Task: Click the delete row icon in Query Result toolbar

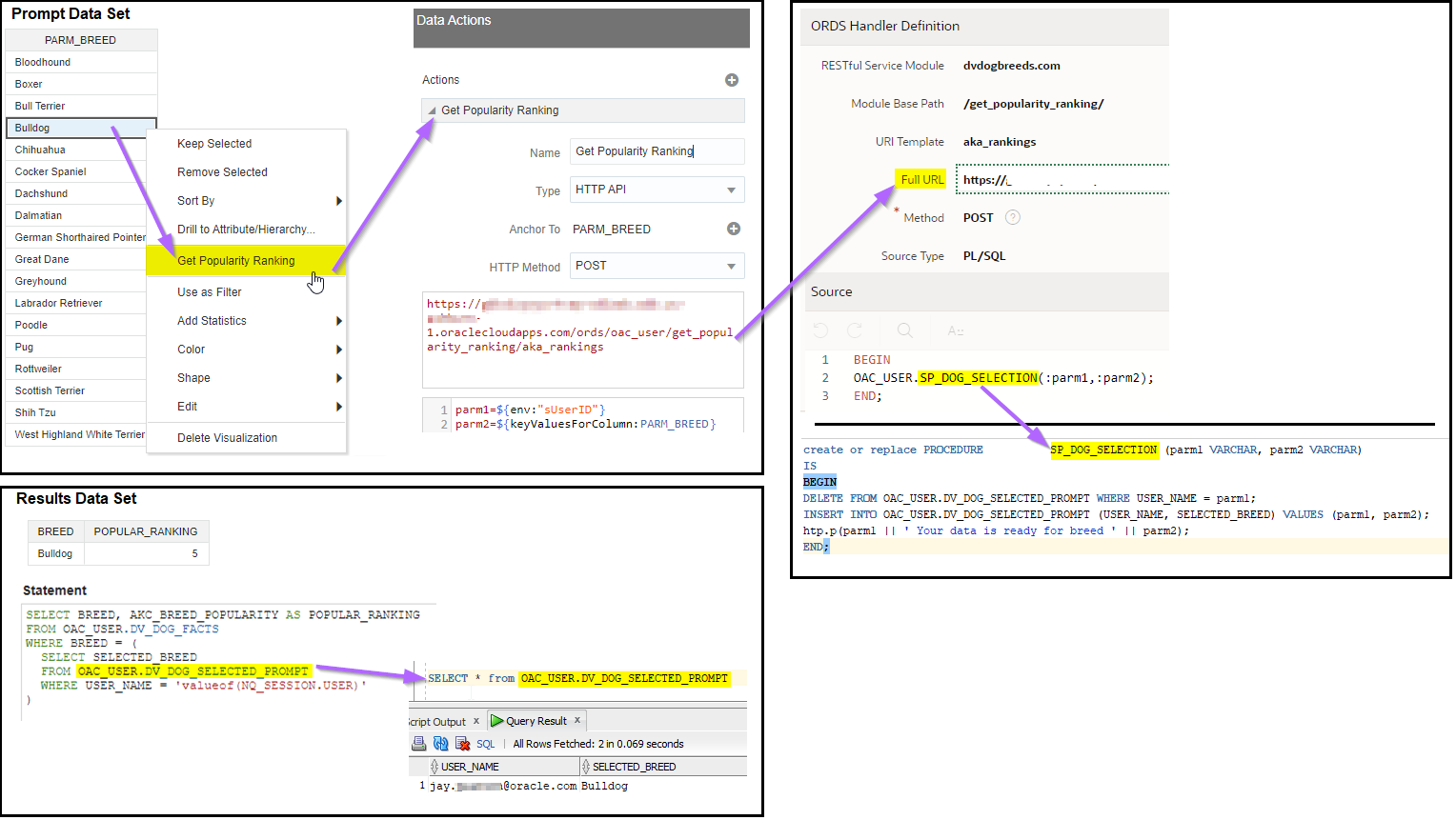Action: point(462,744)
